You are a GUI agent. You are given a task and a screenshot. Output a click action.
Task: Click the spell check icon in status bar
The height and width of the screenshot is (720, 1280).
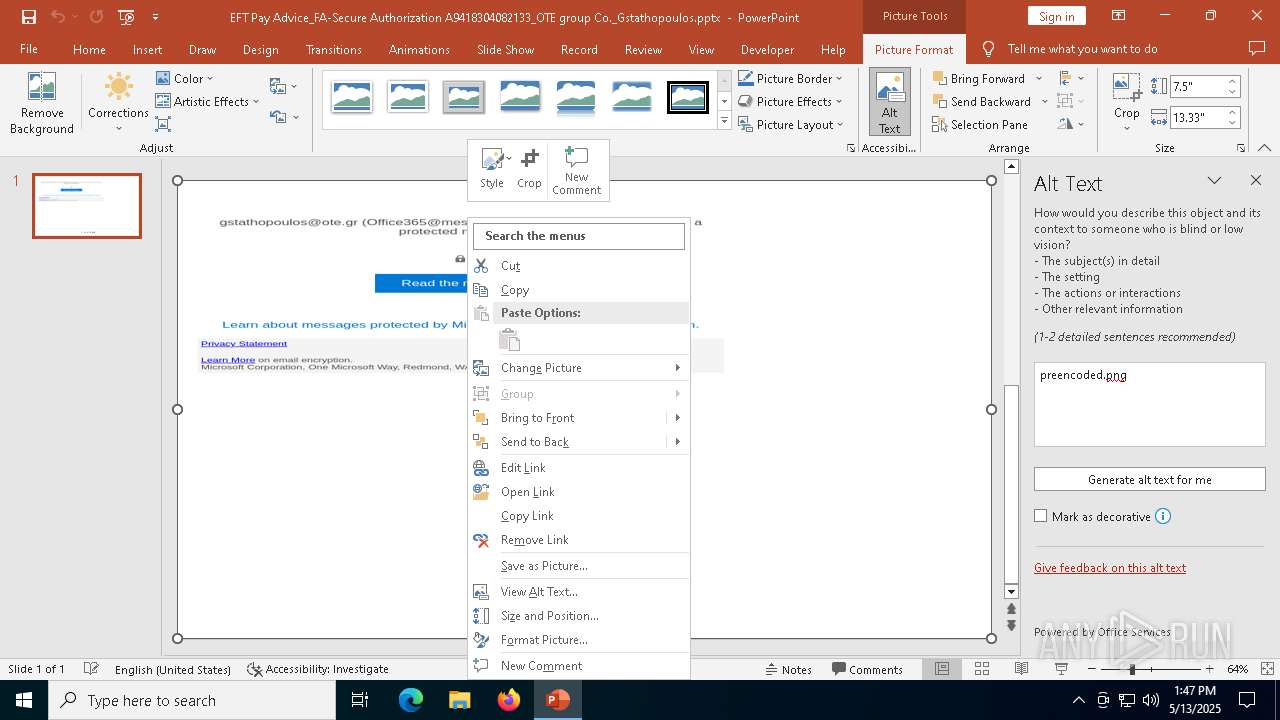(x=91, y=669)
